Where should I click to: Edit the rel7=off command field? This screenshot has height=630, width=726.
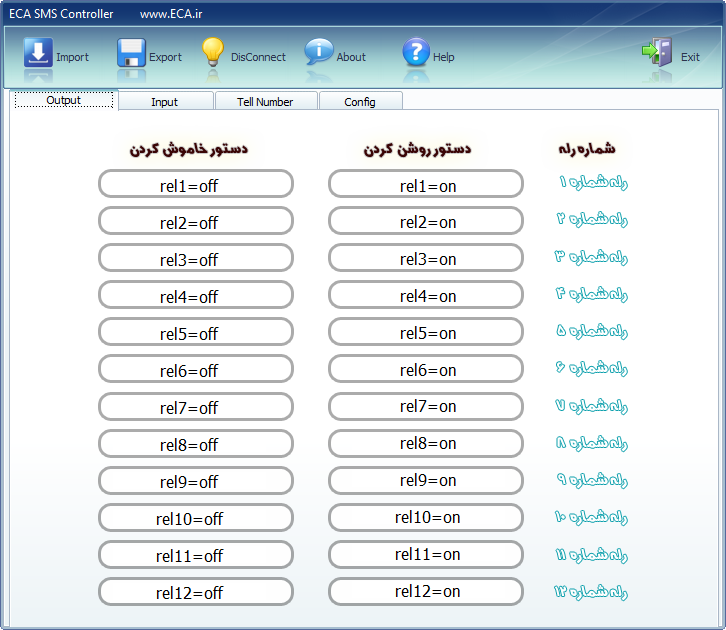pyautogui.click(x=195, y=406)
